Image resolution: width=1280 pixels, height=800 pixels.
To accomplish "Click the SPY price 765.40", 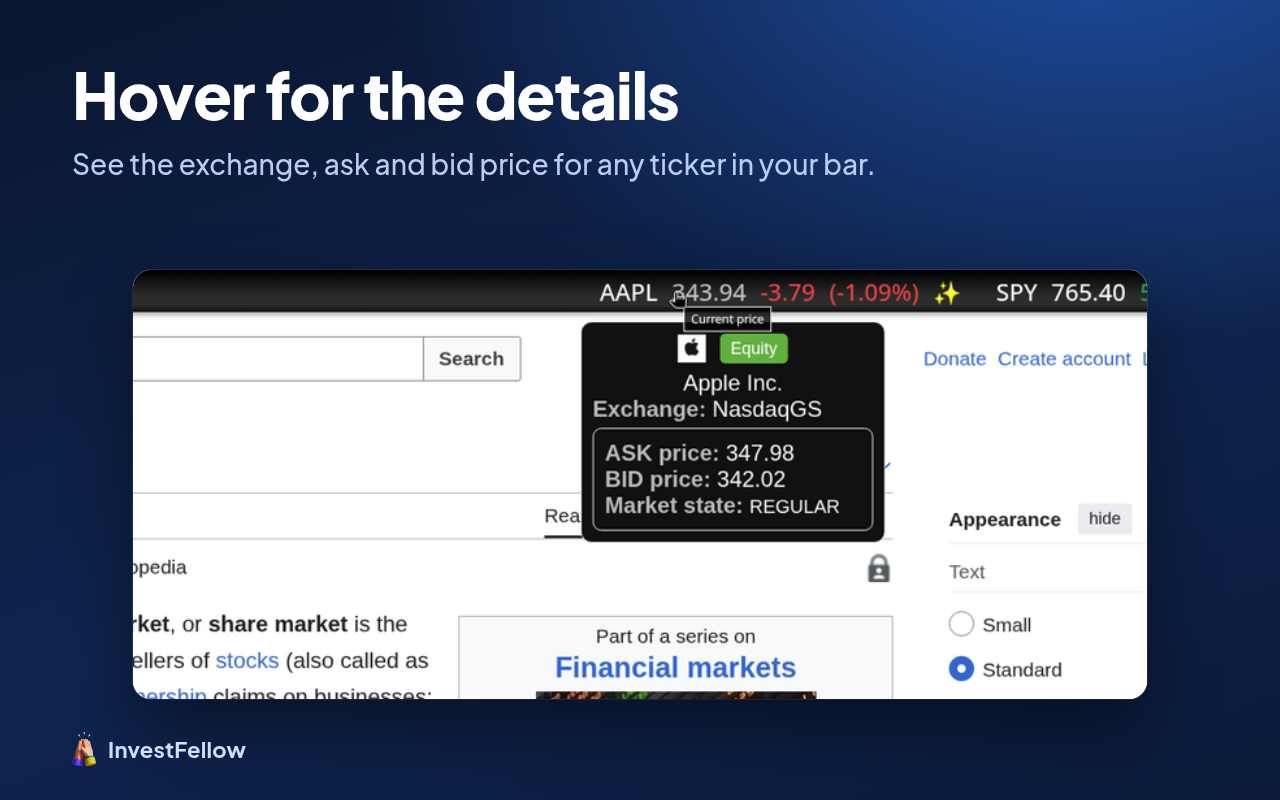I will [x=1088, y=293].
